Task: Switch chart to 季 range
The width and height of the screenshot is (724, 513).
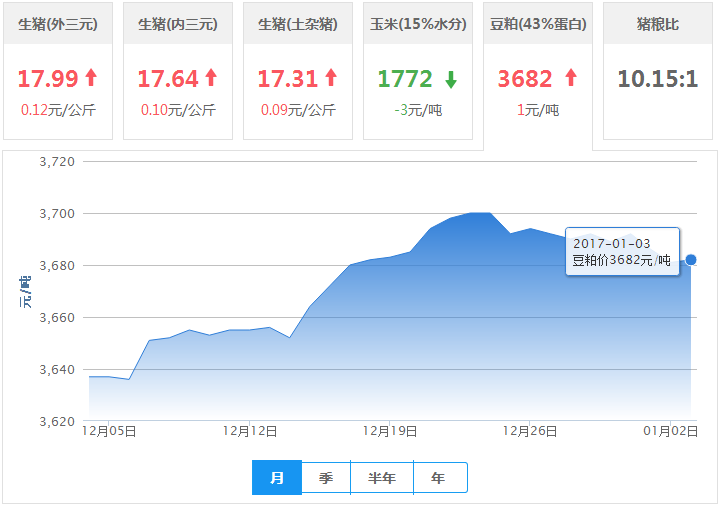Action: pos(326,477)
